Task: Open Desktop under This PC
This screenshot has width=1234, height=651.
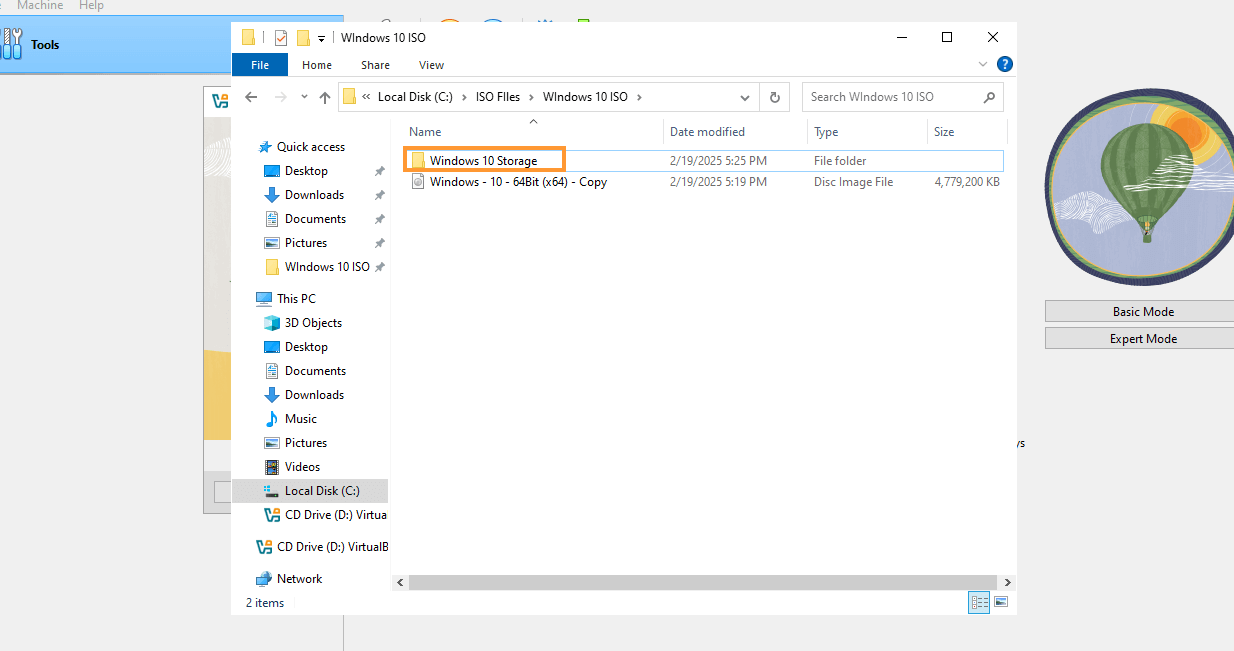Action: coord(306,347)
